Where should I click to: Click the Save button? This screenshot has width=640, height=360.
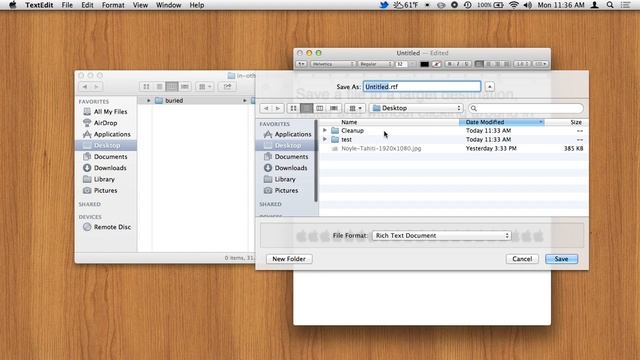point(561,259)
